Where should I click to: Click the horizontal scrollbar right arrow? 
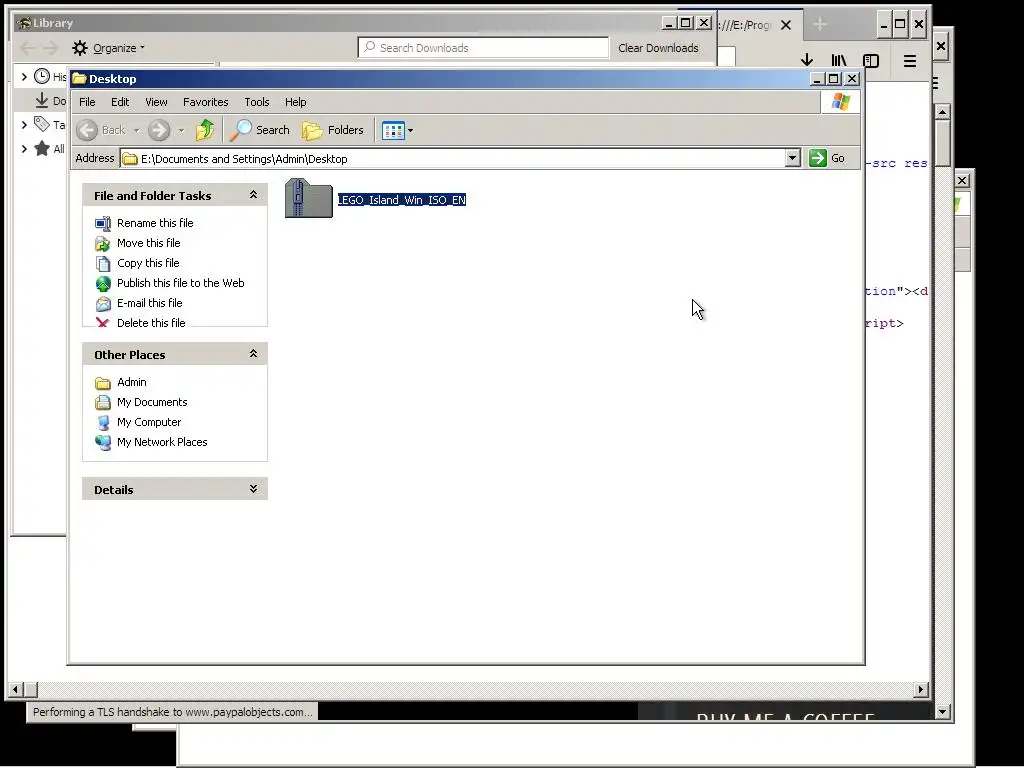921,689
